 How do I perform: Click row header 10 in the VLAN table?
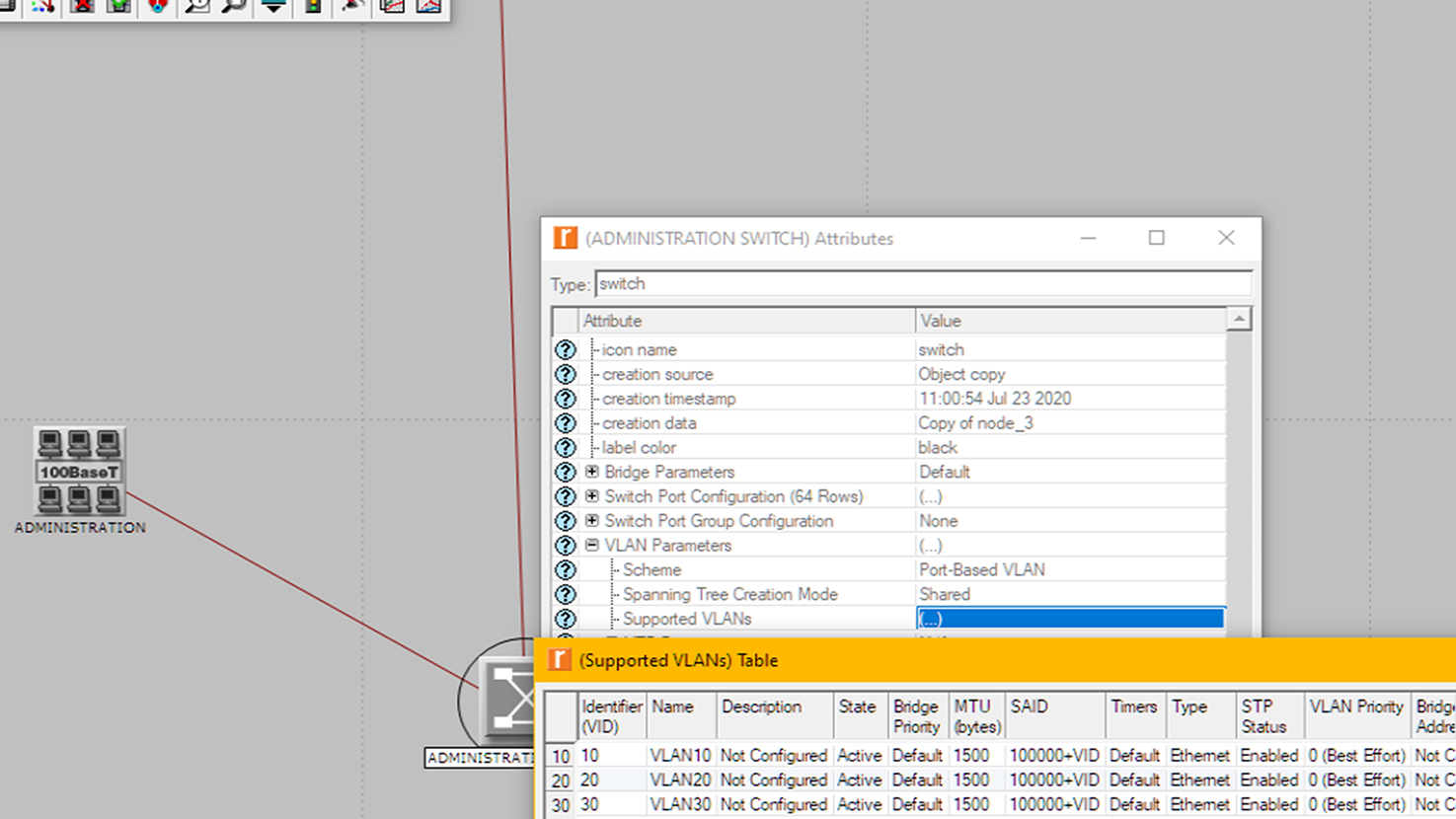[561, 756]
